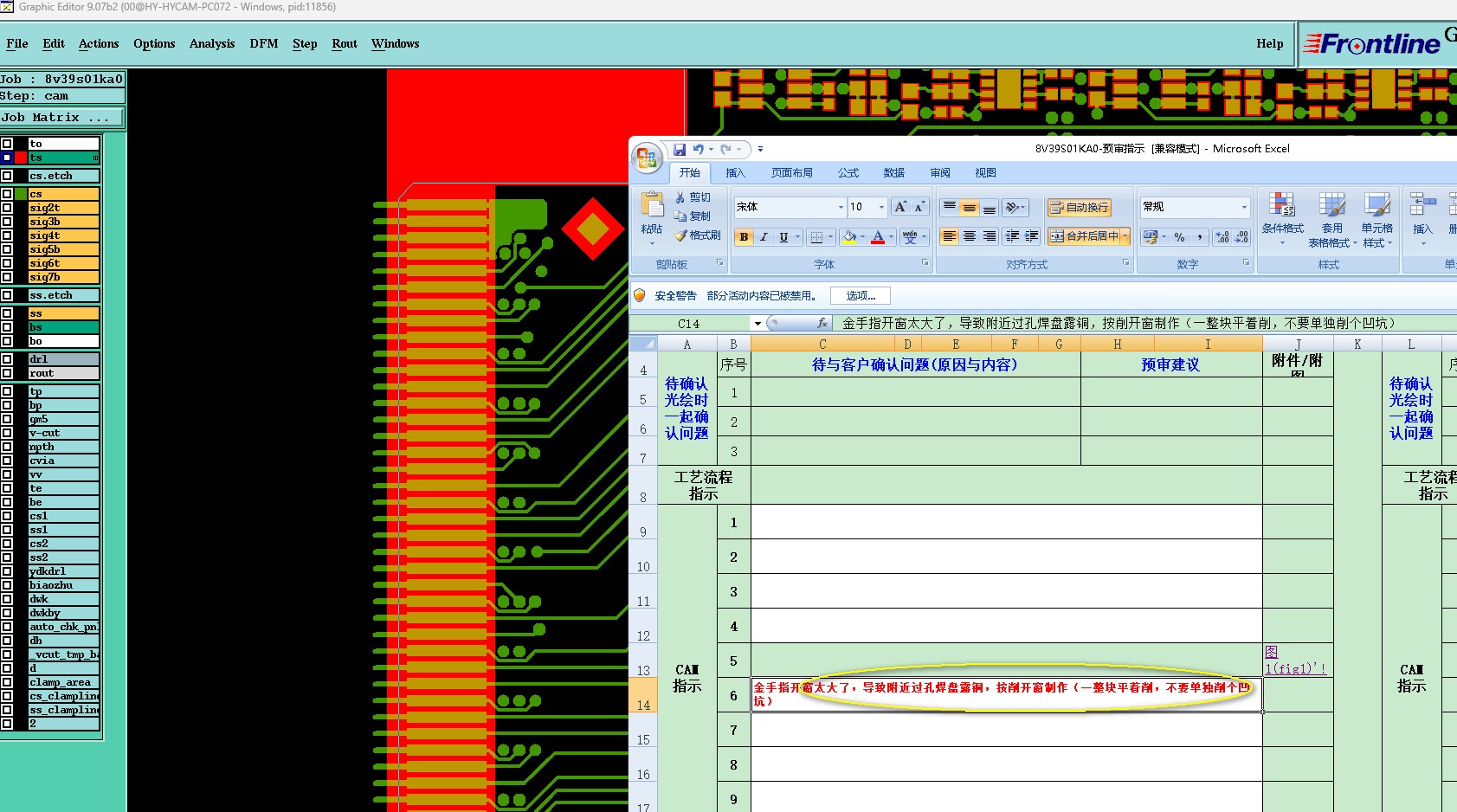Toggle italic formatting in Excel
1457x812 pixels.
click(x=764, y=236)
